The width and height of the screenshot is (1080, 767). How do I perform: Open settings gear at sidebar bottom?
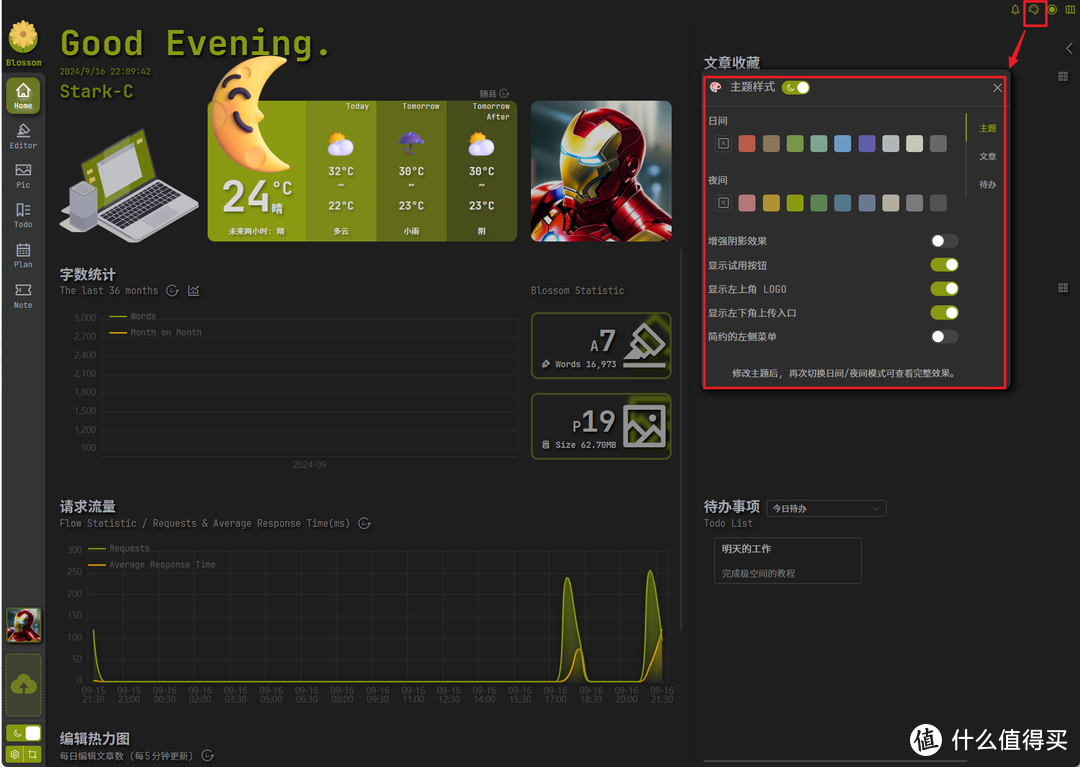click(x=14, y=754)
